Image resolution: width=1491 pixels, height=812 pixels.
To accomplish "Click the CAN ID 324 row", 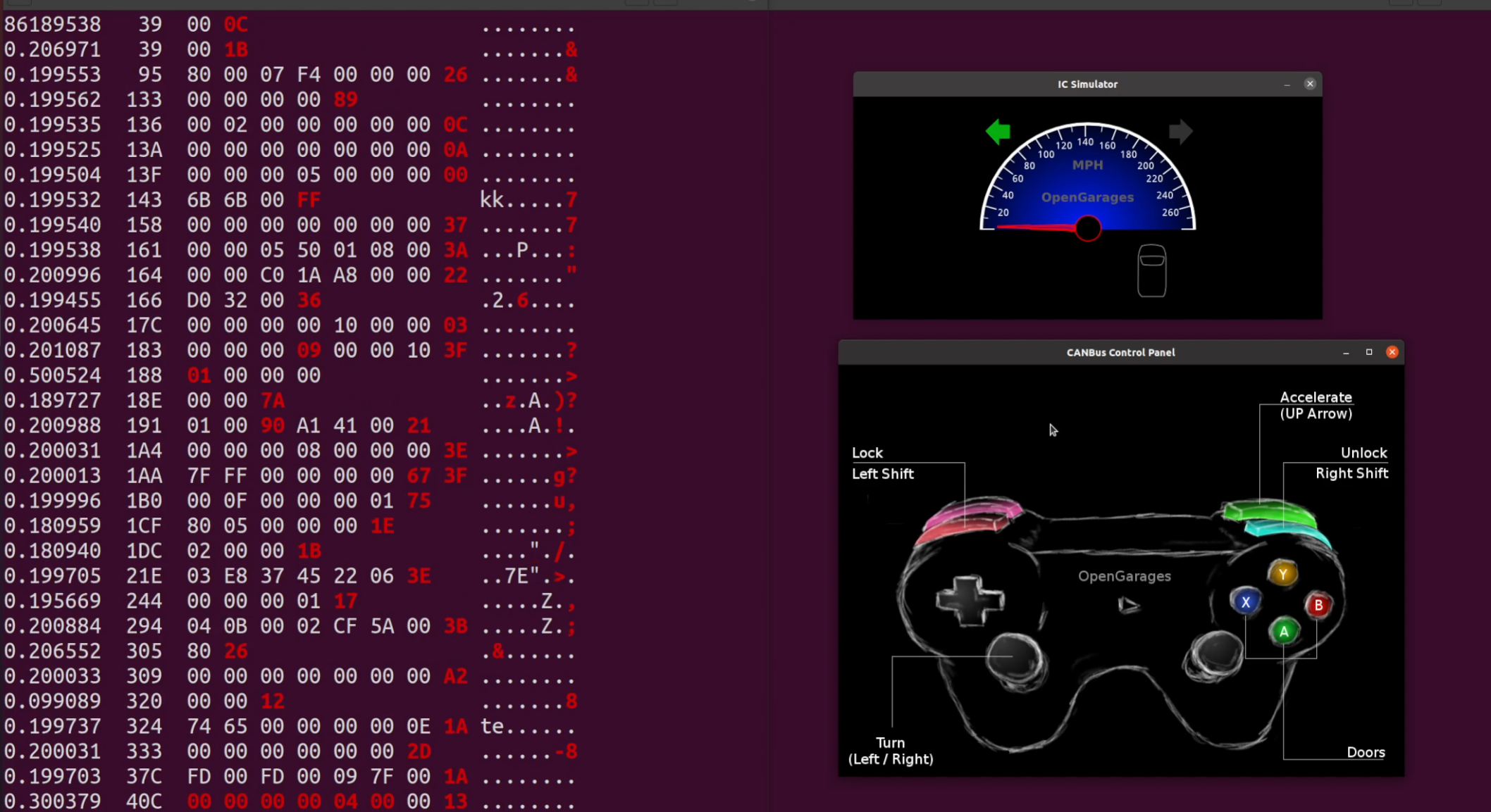I will point(290,726).
